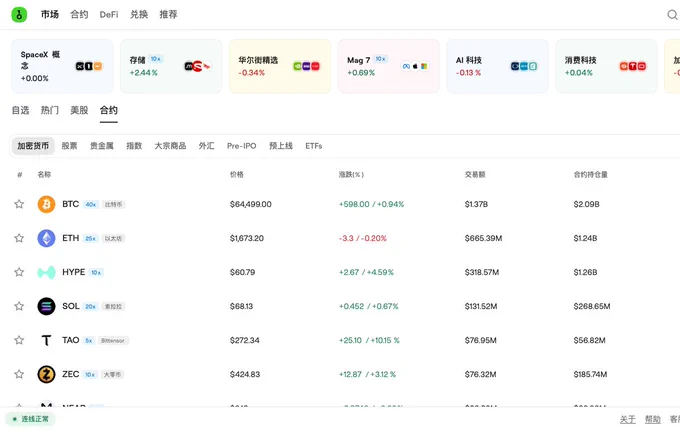Open the 关于 footer link
680x431 pixels.
(x=628, y=419)
